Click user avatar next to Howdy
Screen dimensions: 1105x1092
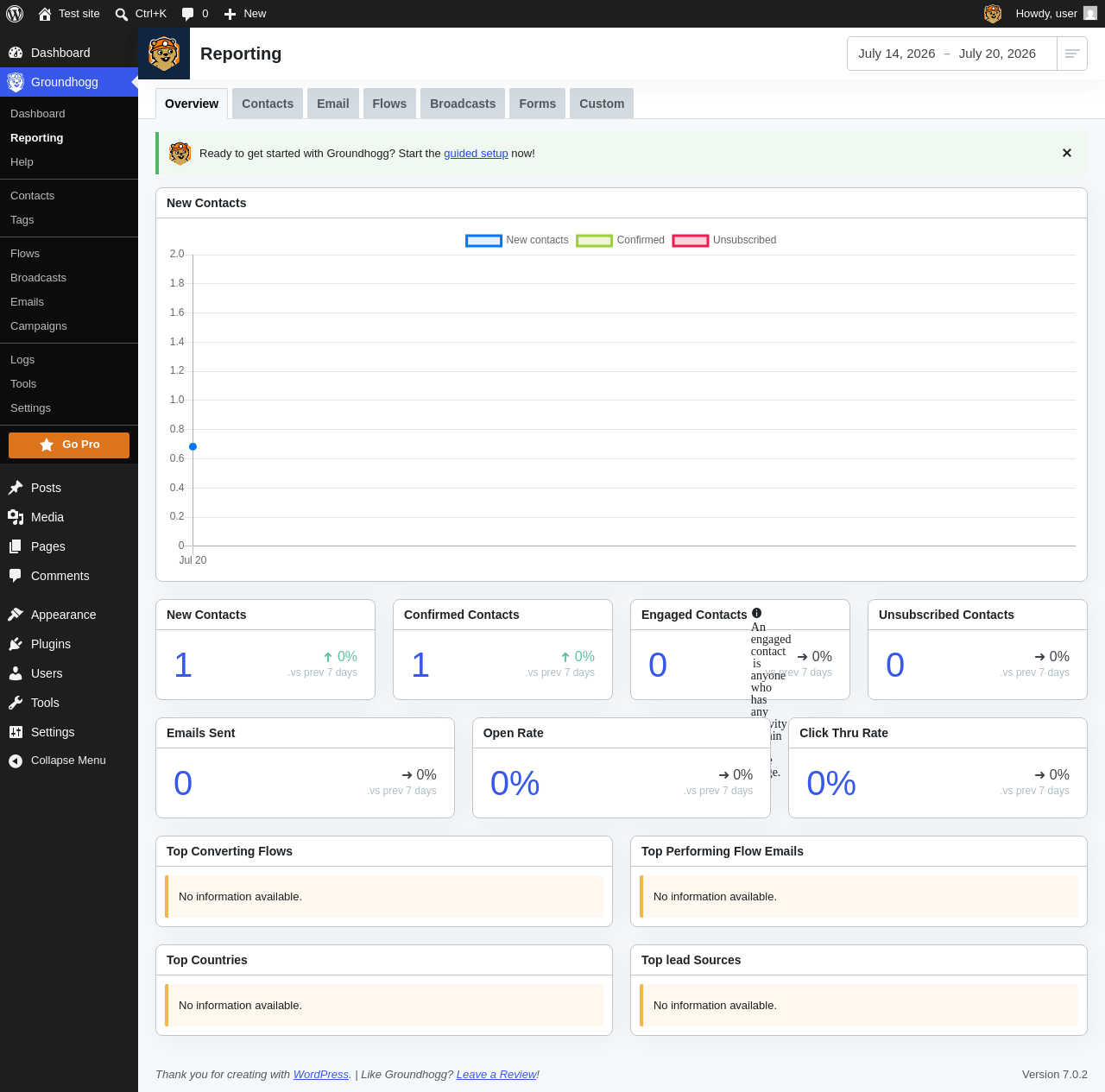1090,14
